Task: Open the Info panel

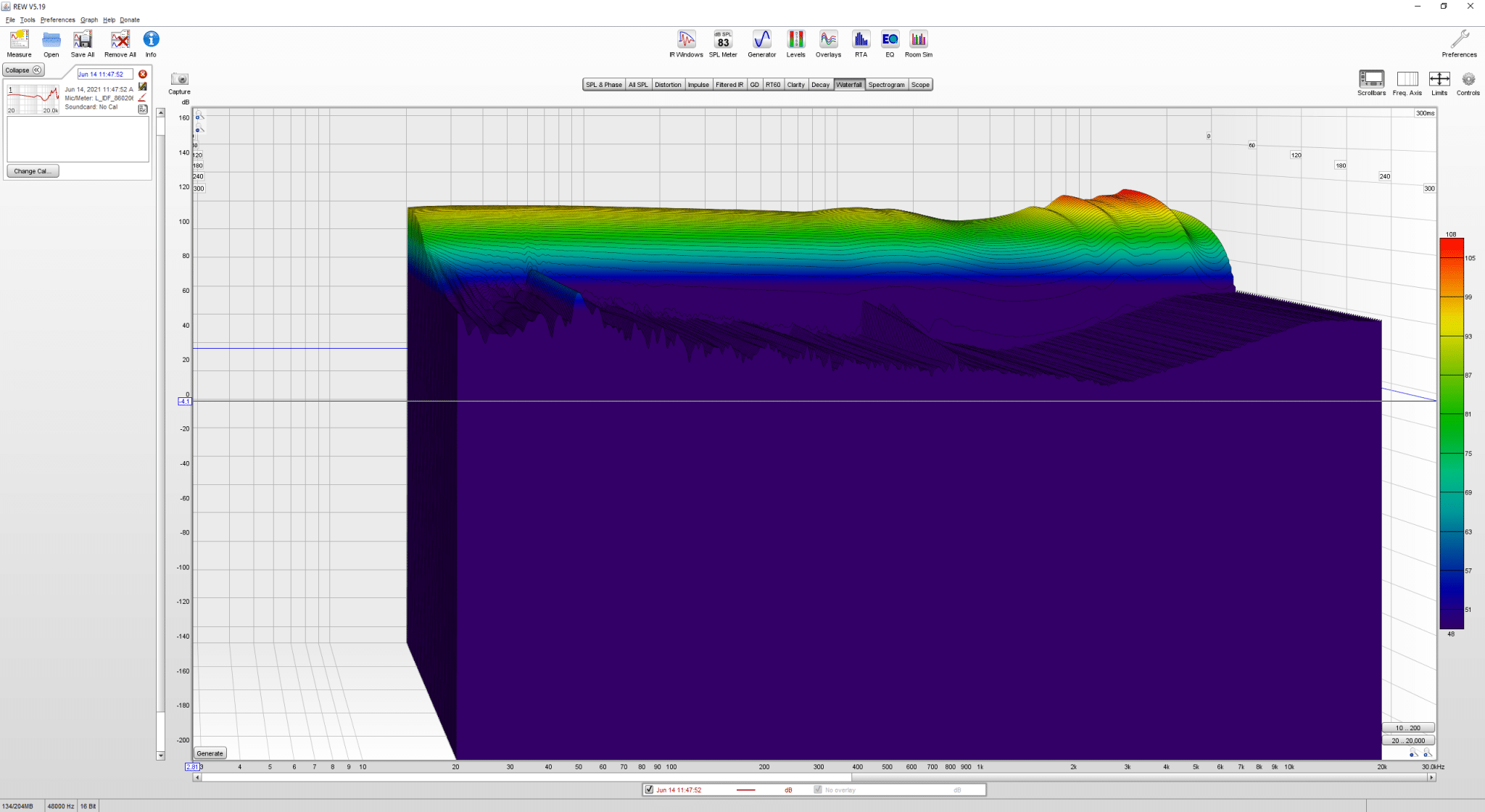Action: [151, 43]
